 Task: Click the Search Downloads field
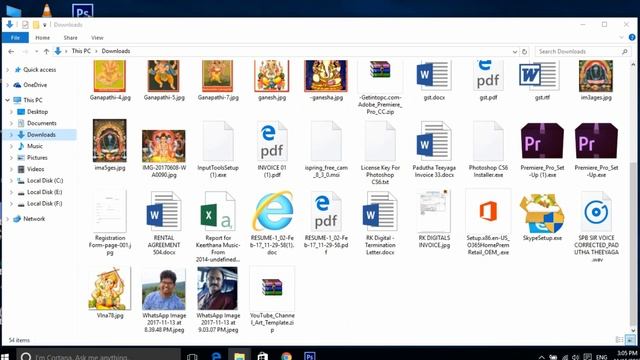pyautogui.click(x=582, y=51)
